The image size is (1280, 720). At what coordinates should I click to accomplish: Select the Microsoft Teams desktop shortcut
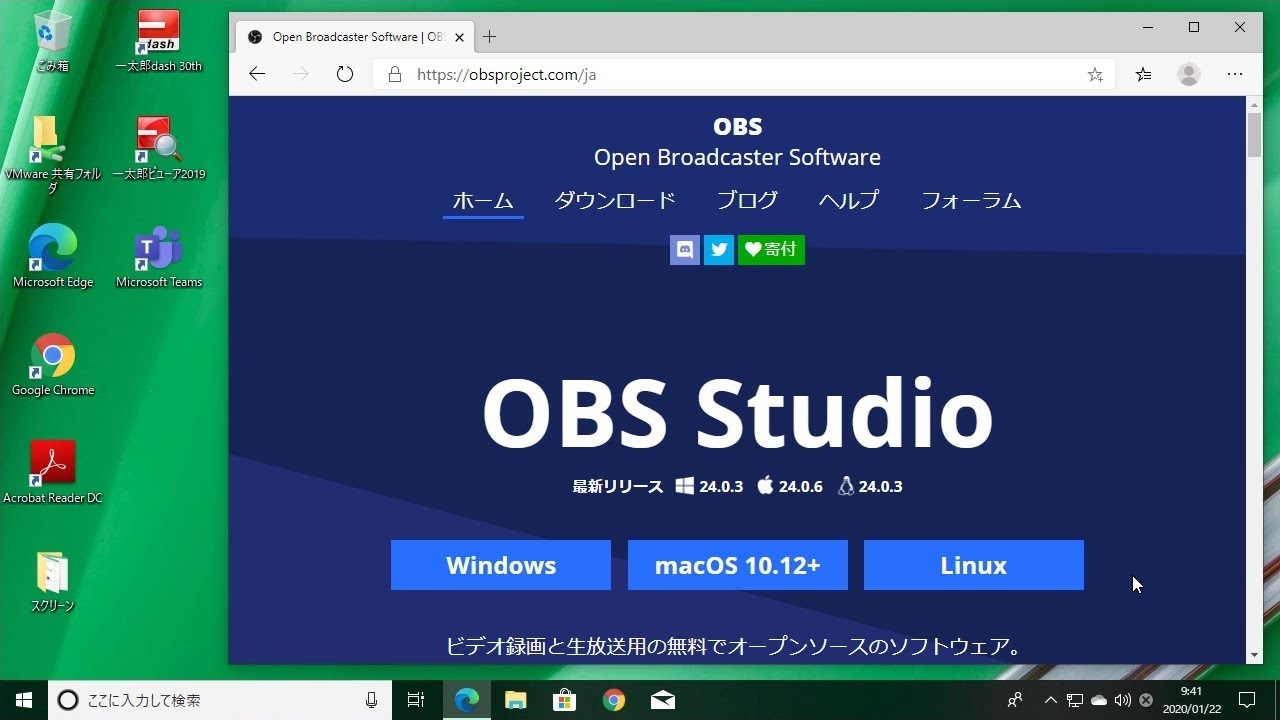(x=158, y=257)
